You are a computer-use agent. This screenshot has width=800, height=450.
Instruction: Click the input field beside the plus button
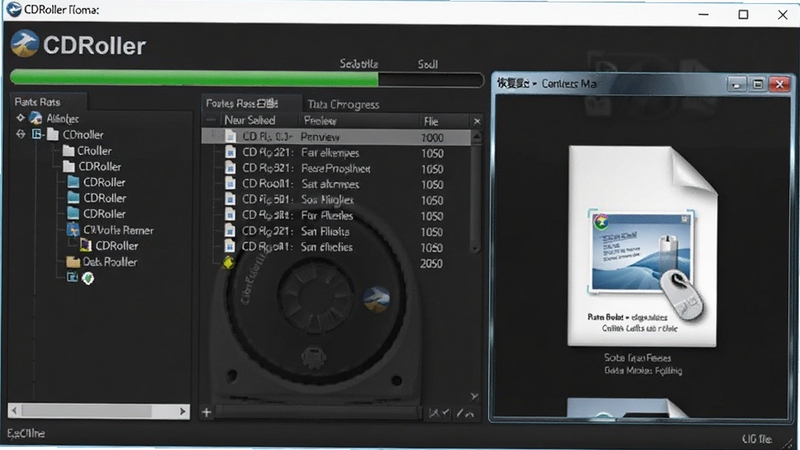318,412
